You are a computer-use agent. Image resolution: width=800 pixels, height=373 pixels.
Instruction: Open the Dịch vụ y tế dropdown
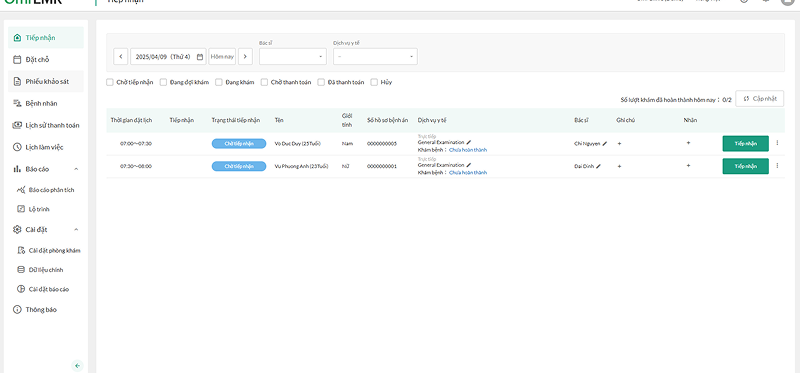point(375,57)
